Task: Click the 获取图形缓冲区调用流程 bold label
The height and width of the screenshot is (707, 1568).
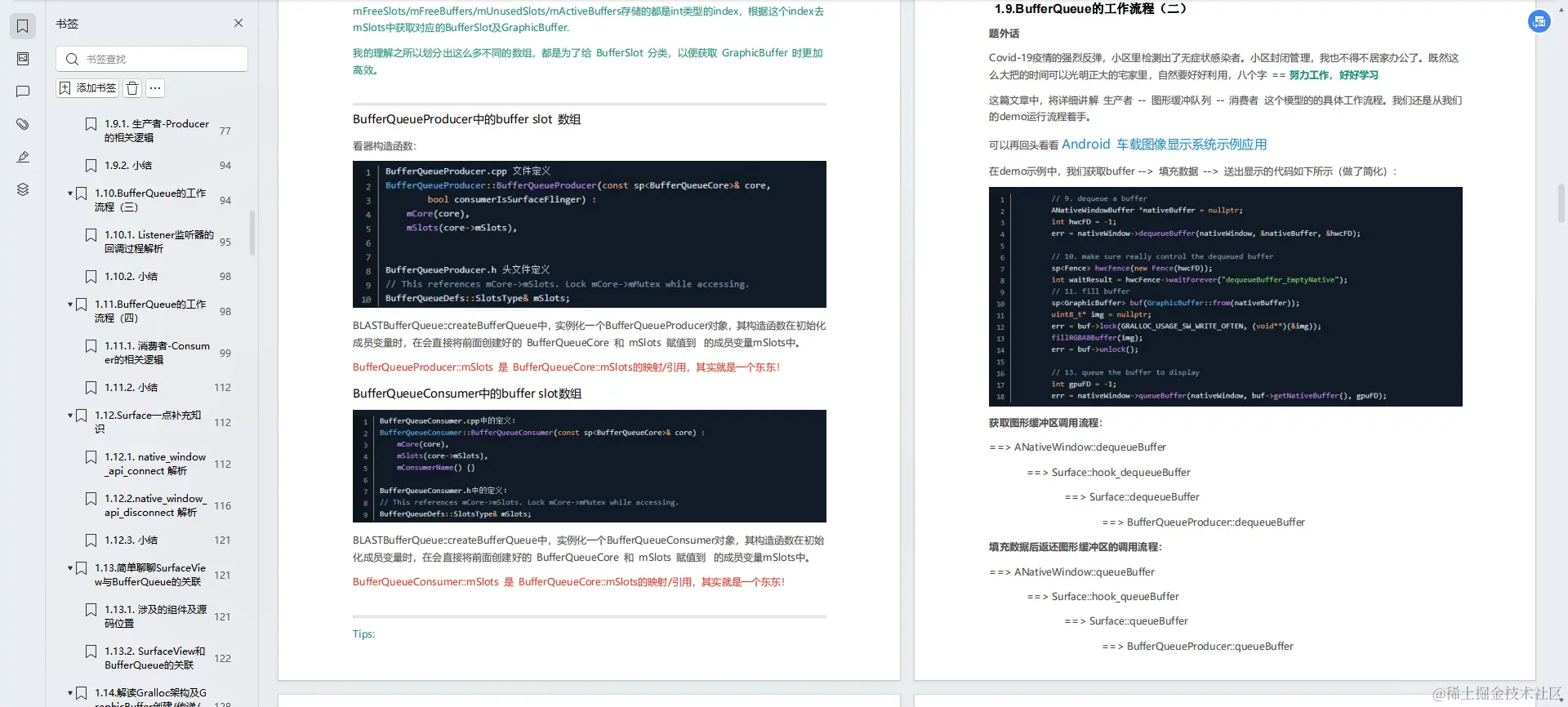Action: click(x=1045, y=423)
